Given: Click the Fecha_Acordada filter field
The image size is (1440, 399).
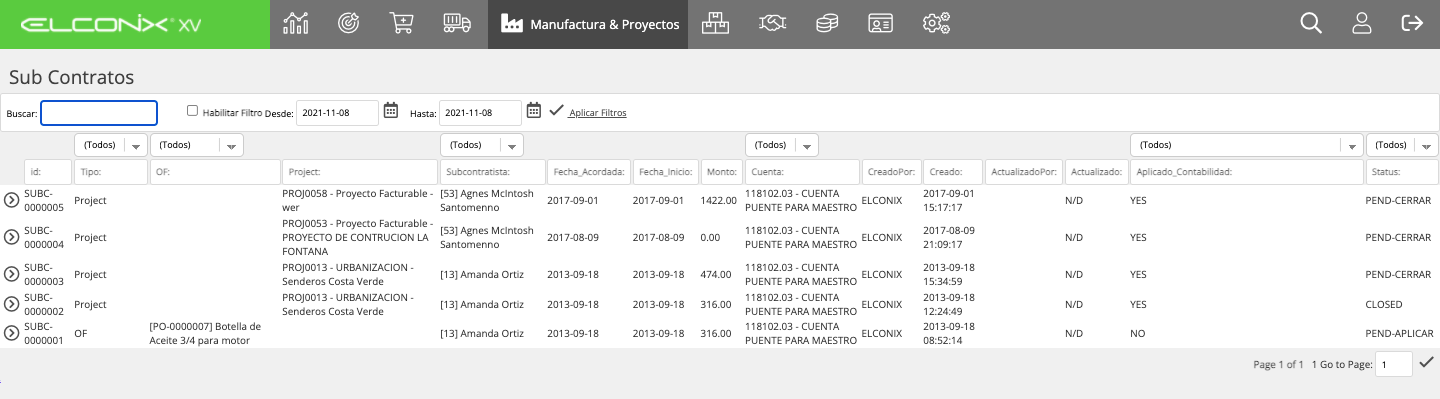Looking at the screenshot, I should pos(590,172).
